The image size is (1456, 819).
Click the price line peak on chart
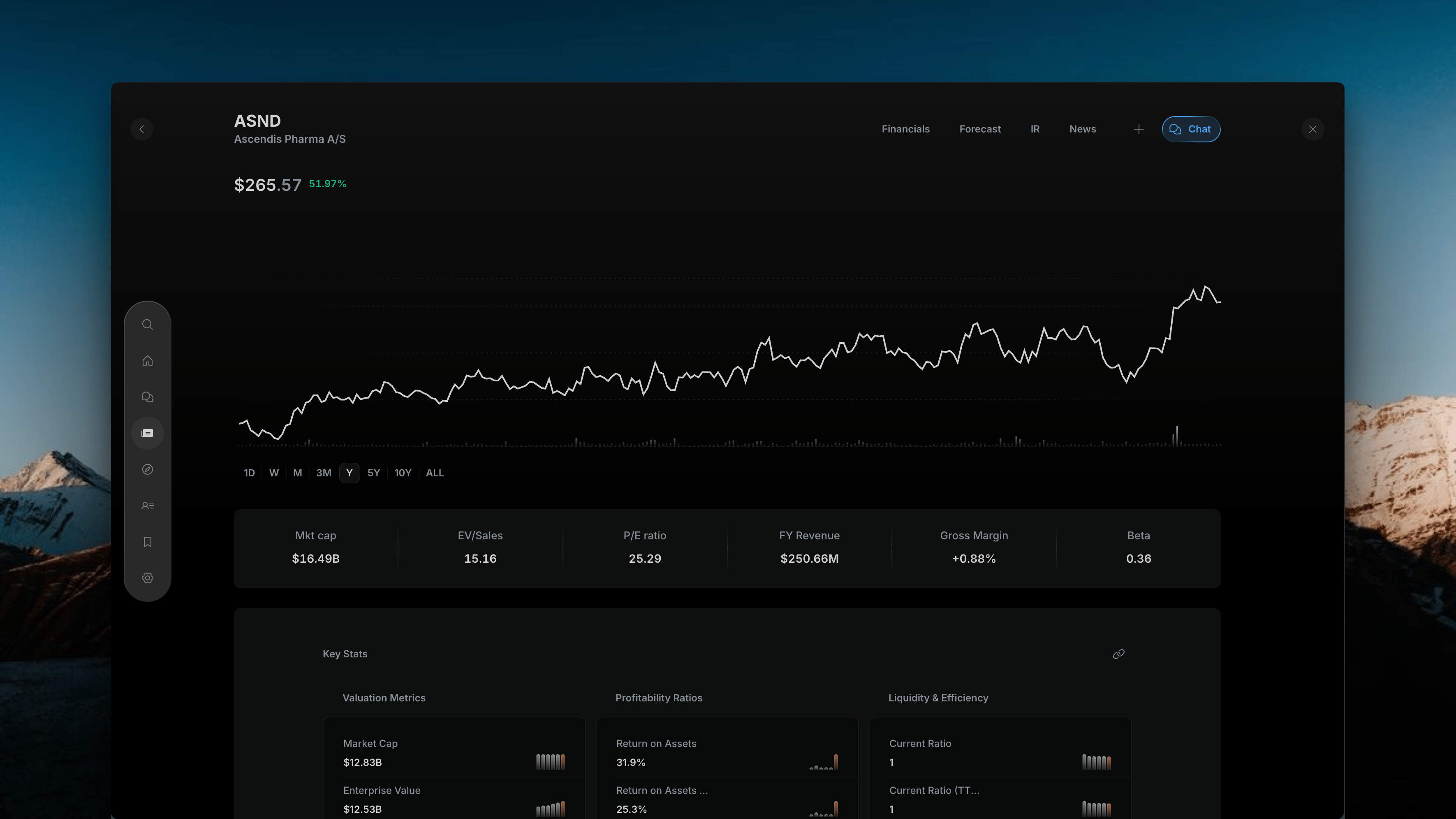1206,287
